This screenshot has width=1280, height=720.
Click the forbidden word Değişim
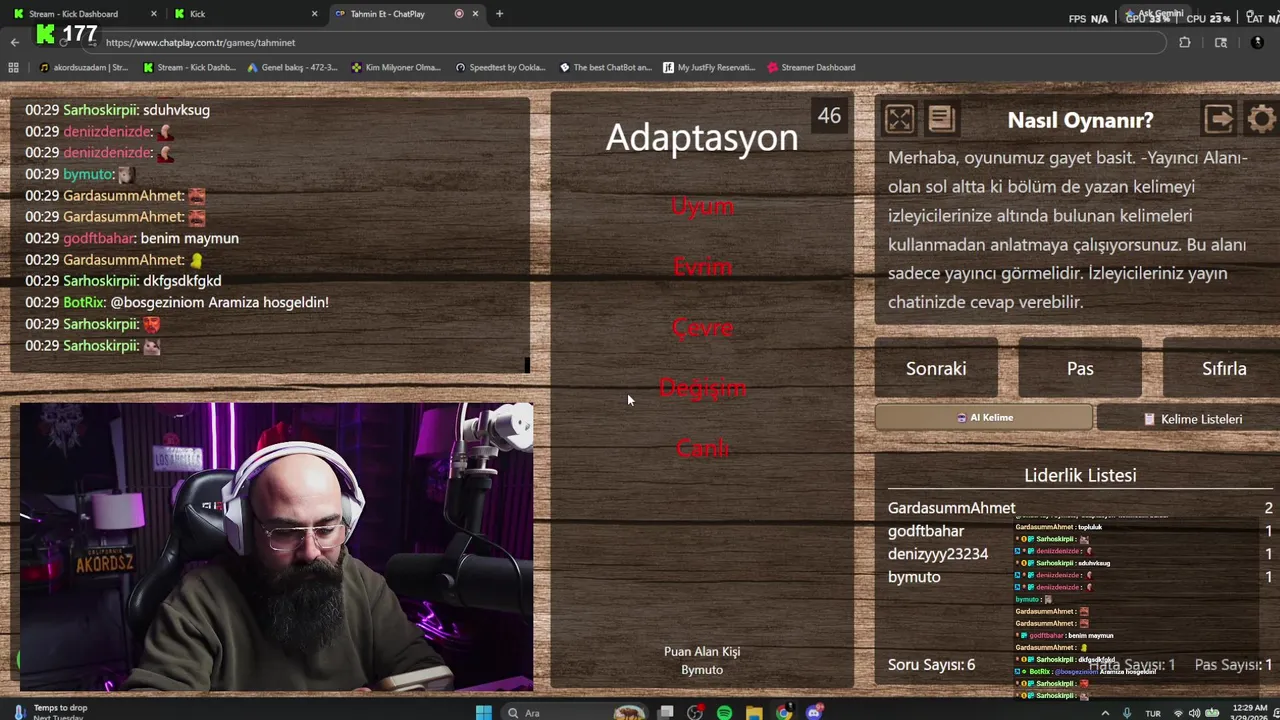pyautogui.click(x=702, y=388)
